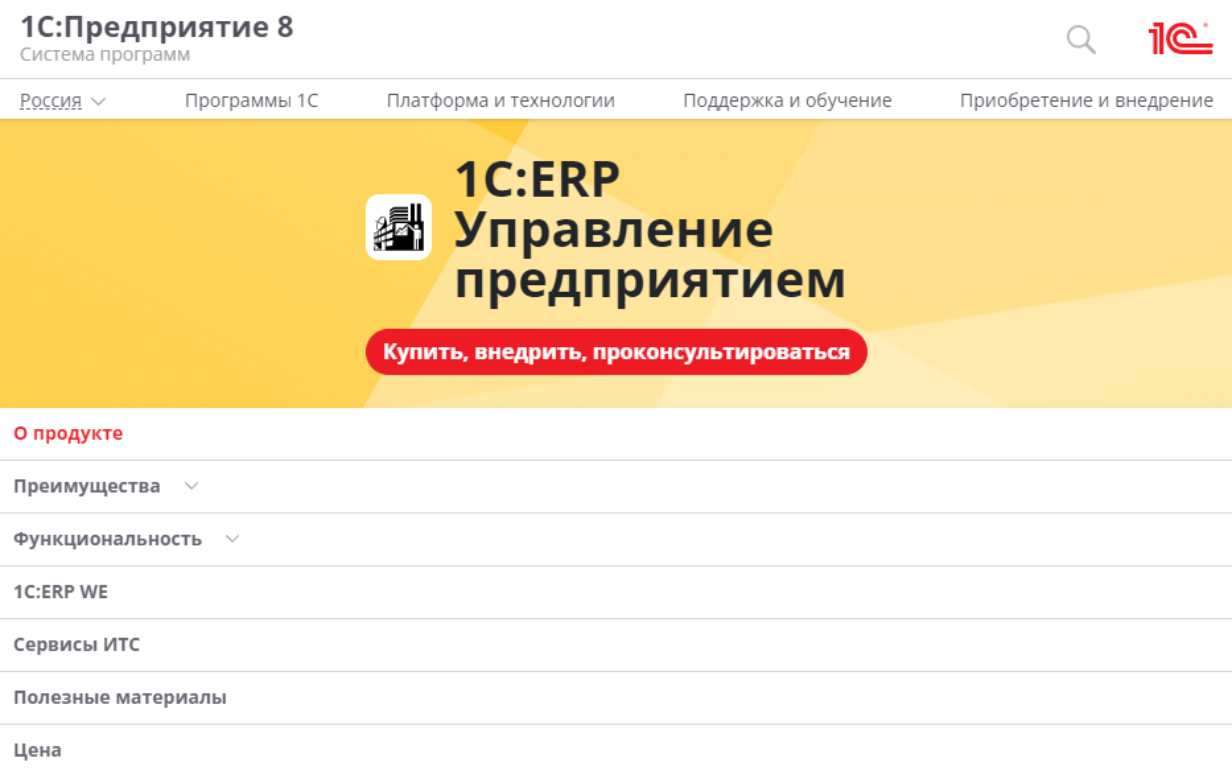The width and height of the screenshot is (1232, 770).
Task: Select the Функциональность item
Action: (107, 539)
